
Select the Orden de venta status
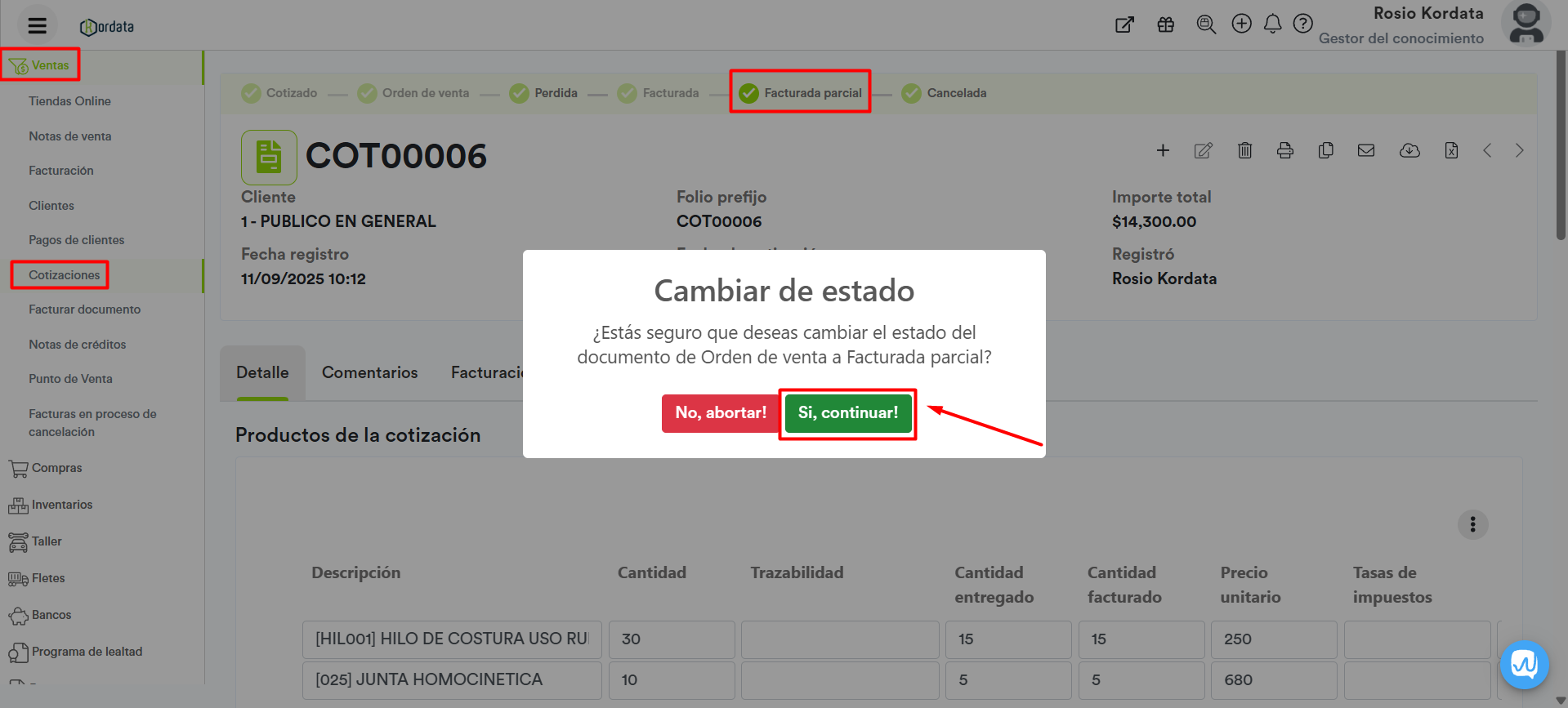click(x=414, y=93)
